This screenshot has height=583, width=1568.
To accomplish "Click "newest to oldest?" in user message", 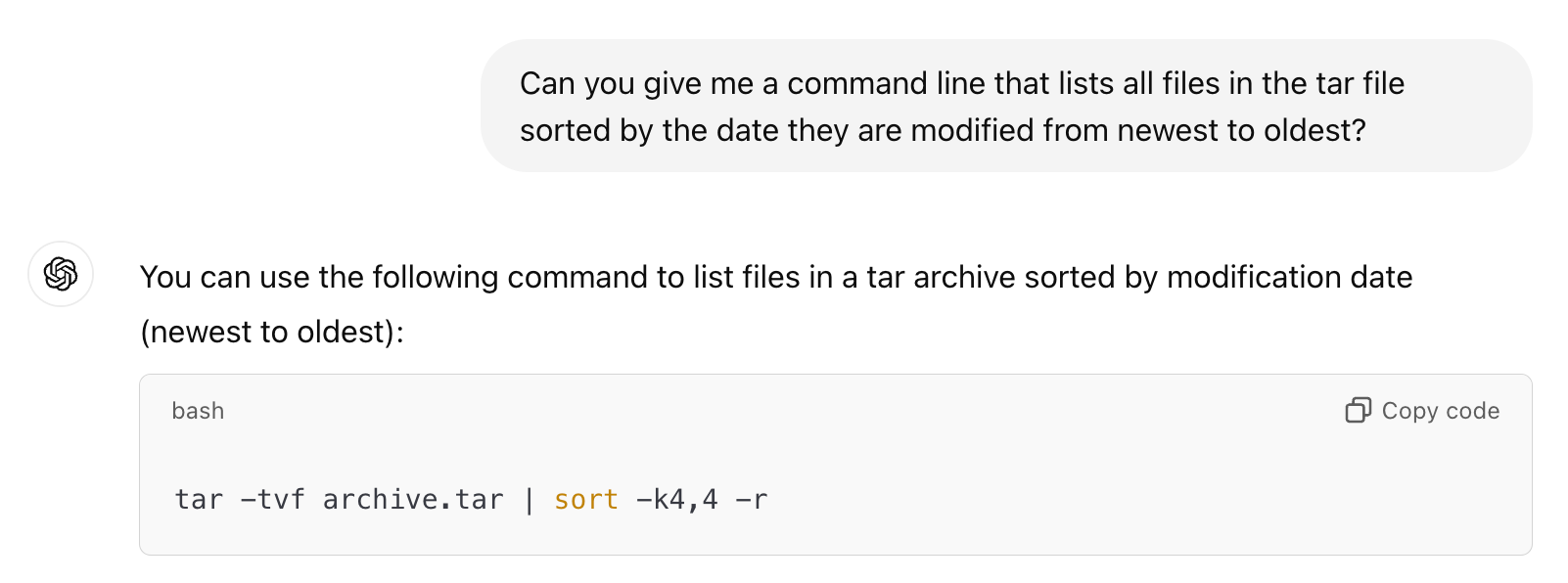I will pos(1241,130).
